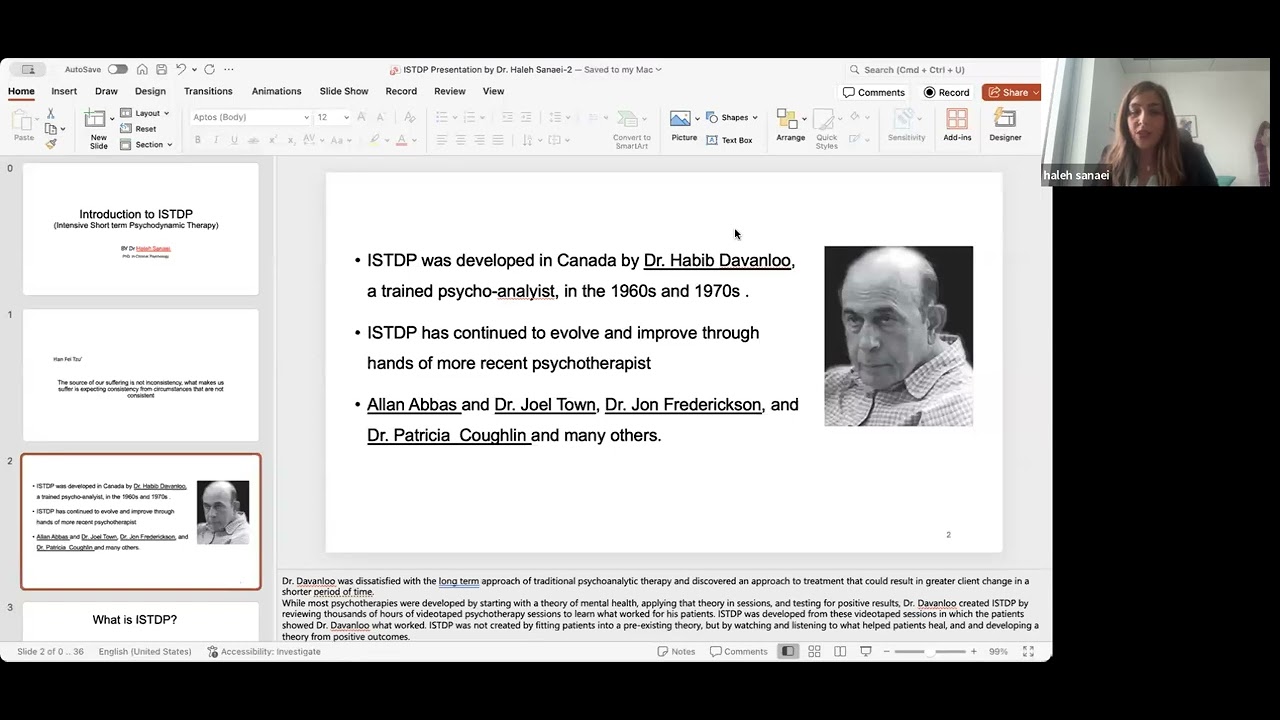1280x720 pixels.
Task: Apply italic formatting
Action: tap(216, 140)
